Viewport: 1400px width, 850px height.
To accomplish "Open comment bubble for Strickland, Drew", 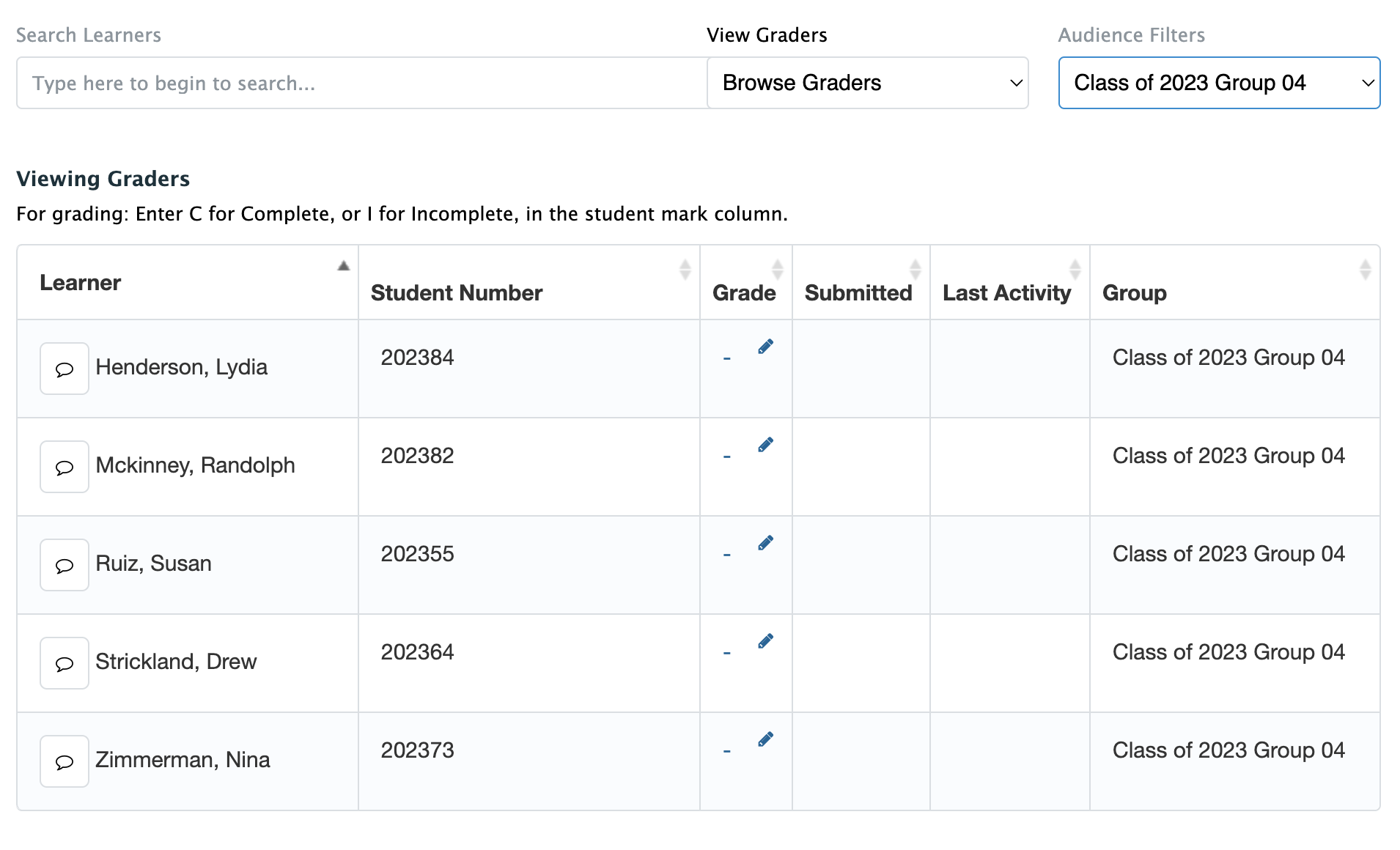I will (x=65, y=663).
